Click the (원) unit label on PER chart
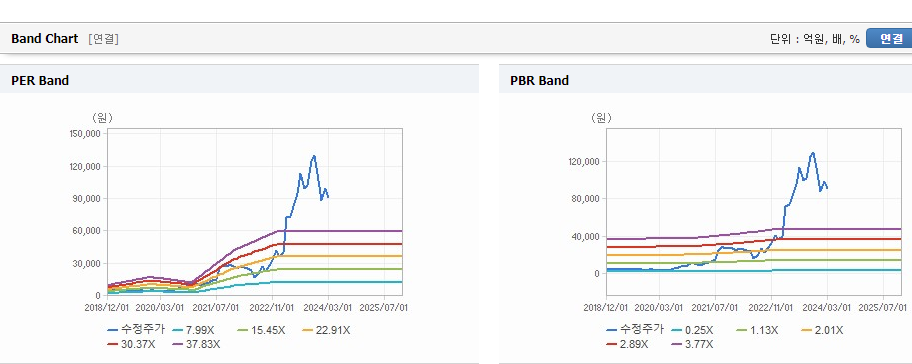The width and height of the screenshot is (912, 364). pyautogui.click(x=102, y=117)
